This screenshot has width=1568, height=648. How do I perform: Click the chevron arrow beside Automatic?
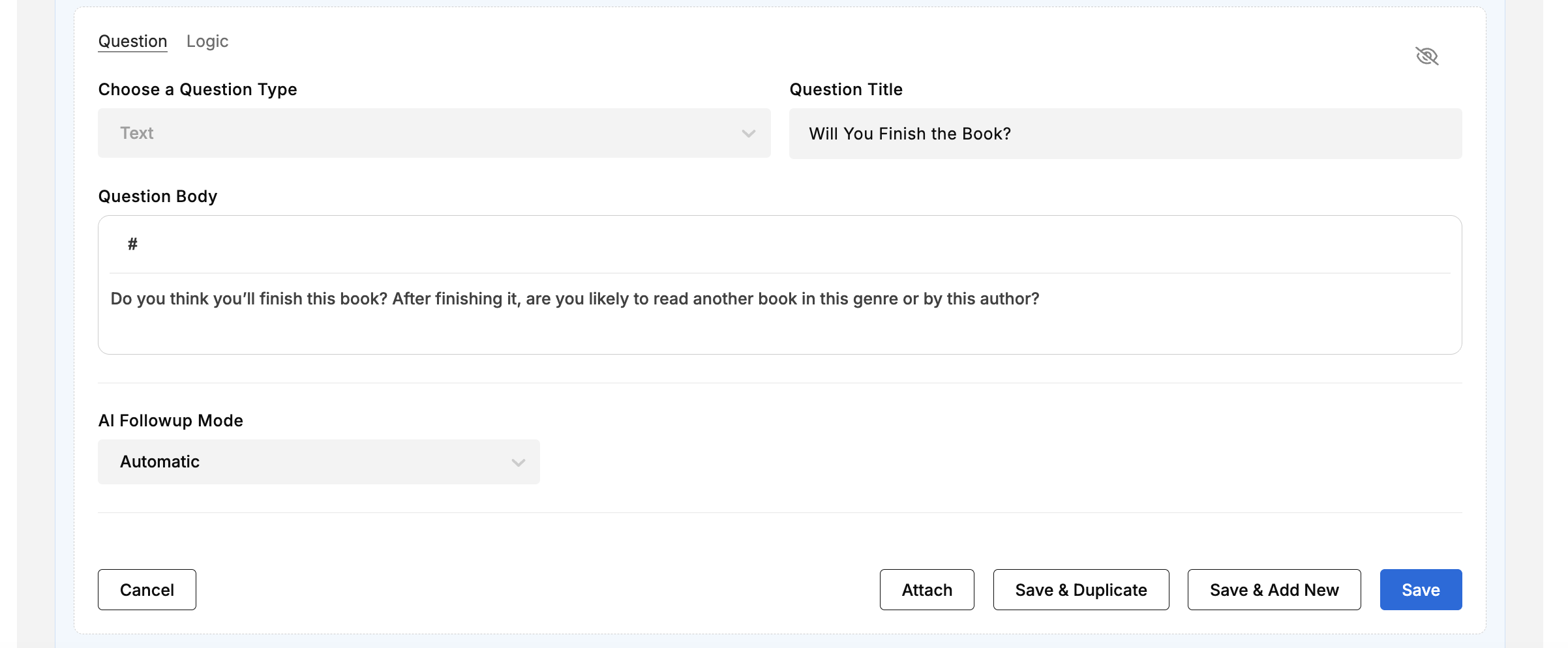(x=518, y=463)
